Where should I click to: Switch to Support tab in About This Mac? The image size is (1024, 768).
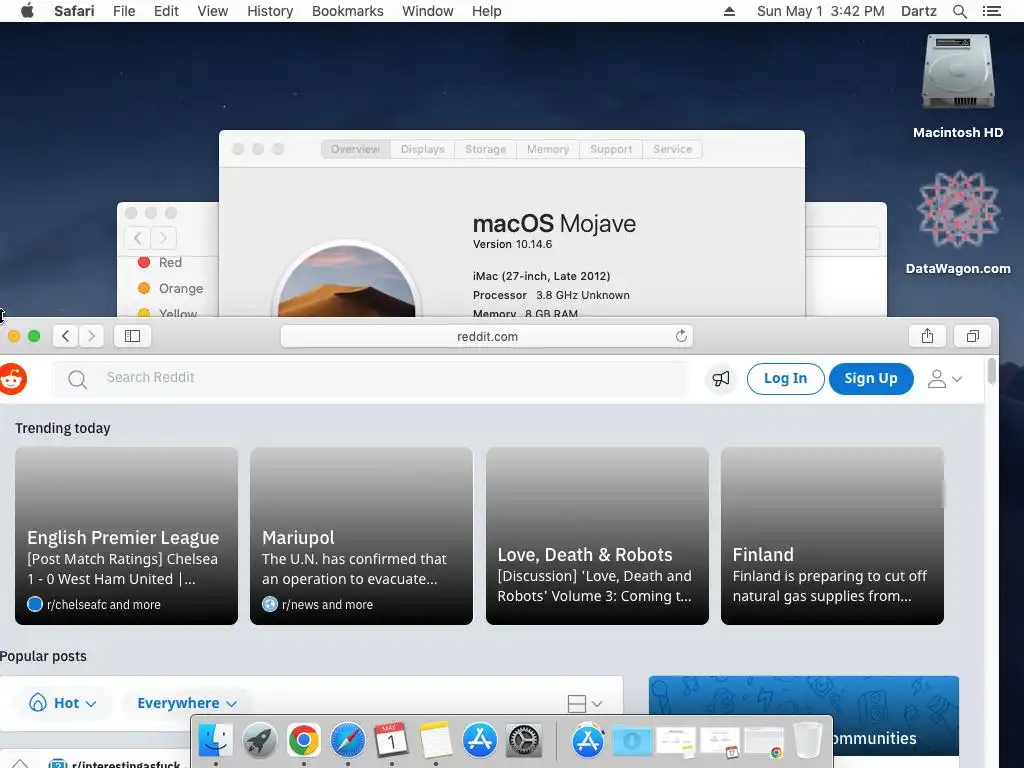[x=611, y=149]
